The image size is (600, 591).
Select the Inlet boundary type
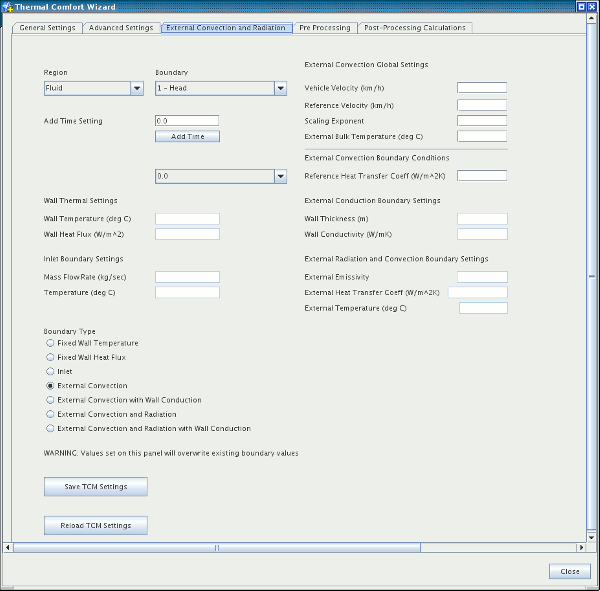pos(51,371)
